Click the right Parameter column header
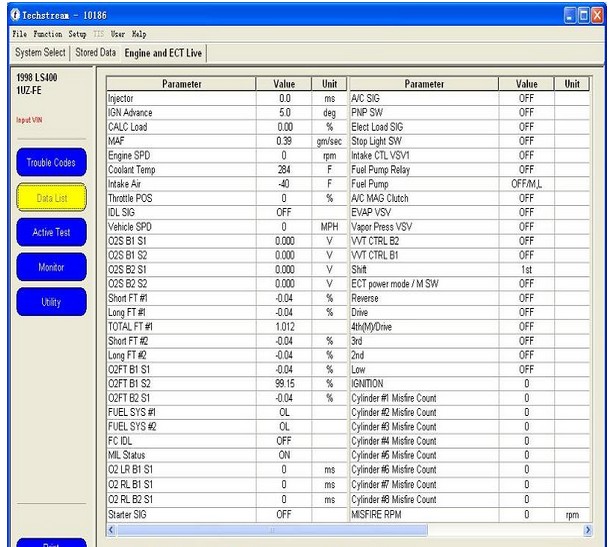Viewport: 611px width, 547px height. coord(424,84)
